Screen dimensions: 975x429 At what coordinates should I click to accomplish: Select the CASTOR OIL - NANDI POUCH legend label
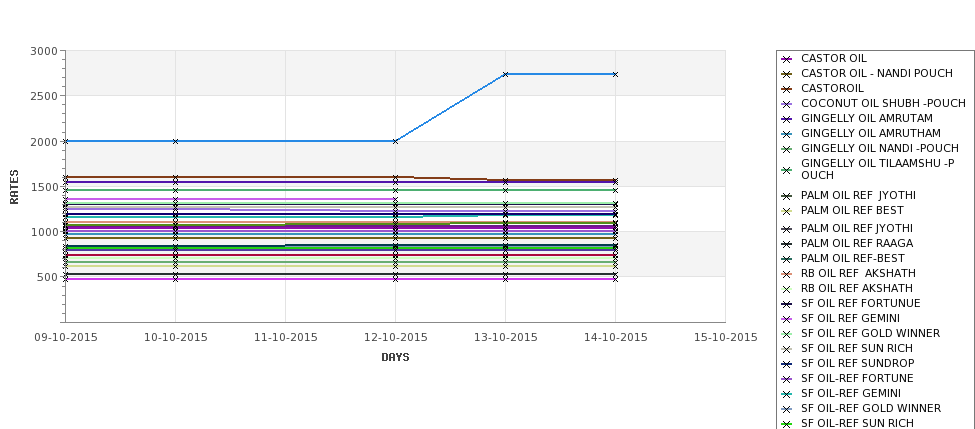[877, 73]
